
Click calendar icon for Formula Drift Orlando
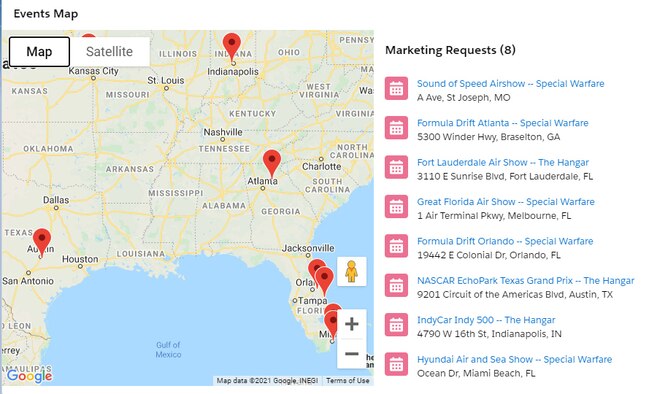tap(396, 246)
